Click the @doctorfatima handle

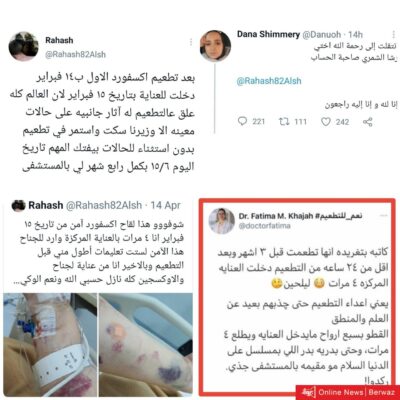click(264, 226)
